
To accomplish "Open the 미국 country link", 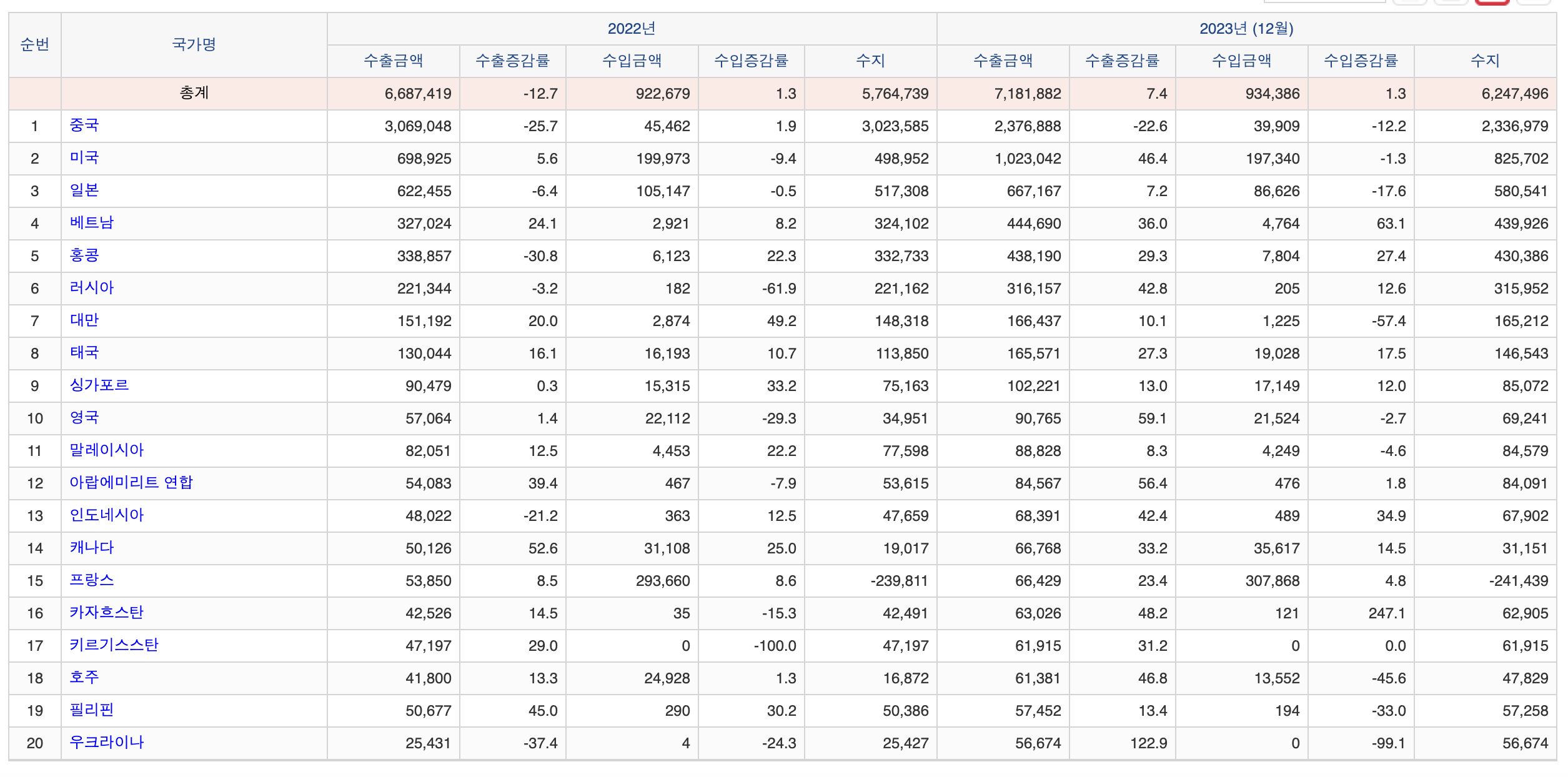I will click(x=84, y=158).
